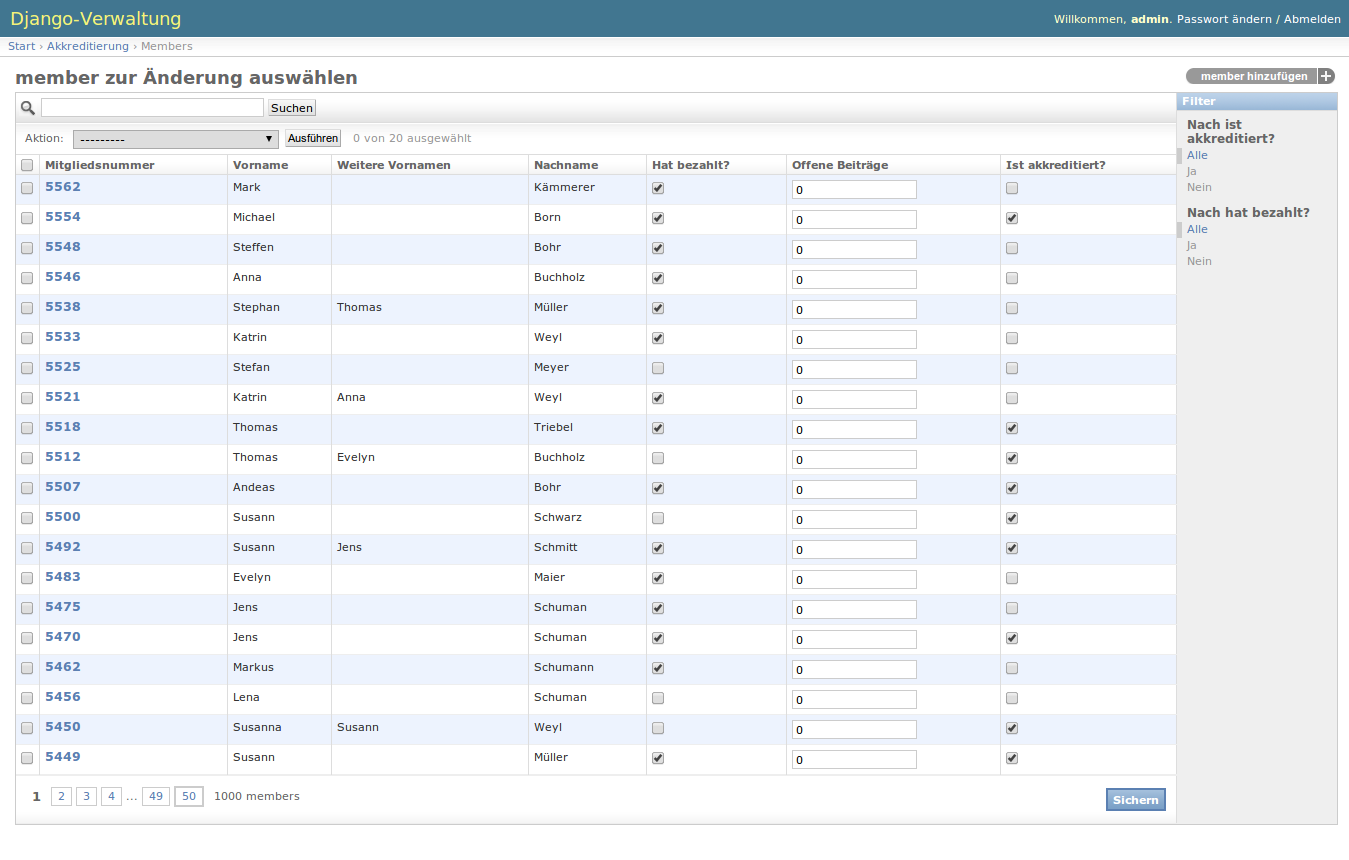Filter ist akkreditiert by Nein

1199,187
